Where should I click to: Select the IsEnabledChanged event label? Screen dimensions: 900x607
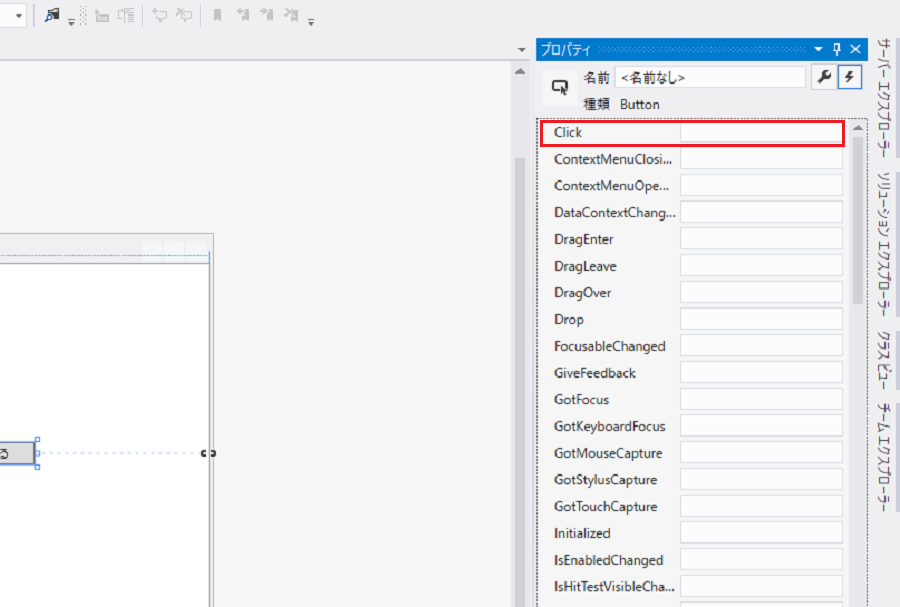(x=608, y=560)
